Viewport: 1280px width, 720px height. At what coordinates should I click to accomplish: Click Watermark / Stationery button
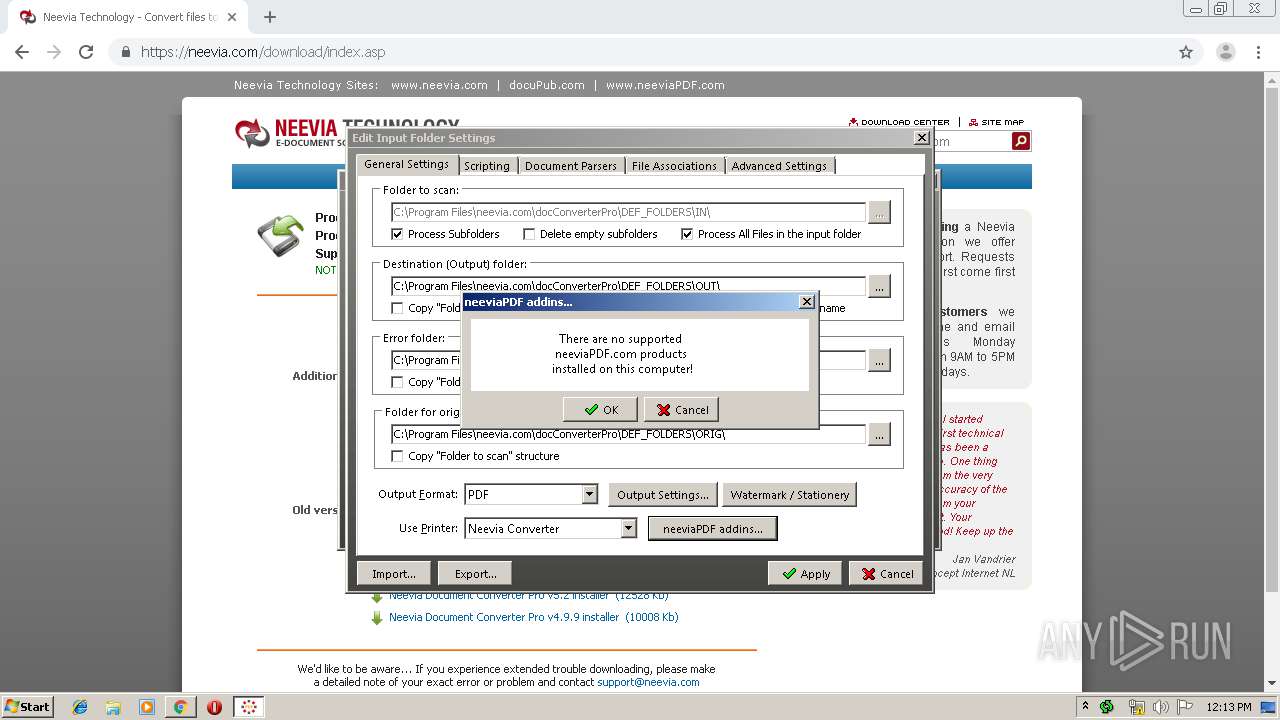[x=789, y=494]
